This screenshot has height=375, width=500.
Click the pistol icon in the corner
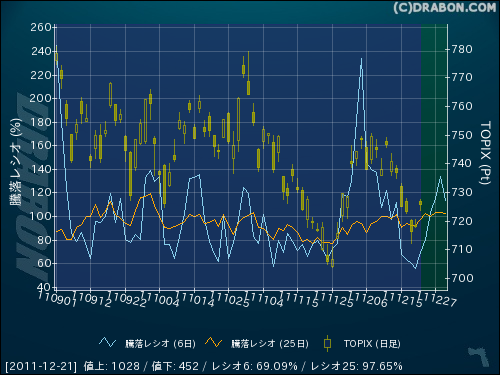click(479, 357)
